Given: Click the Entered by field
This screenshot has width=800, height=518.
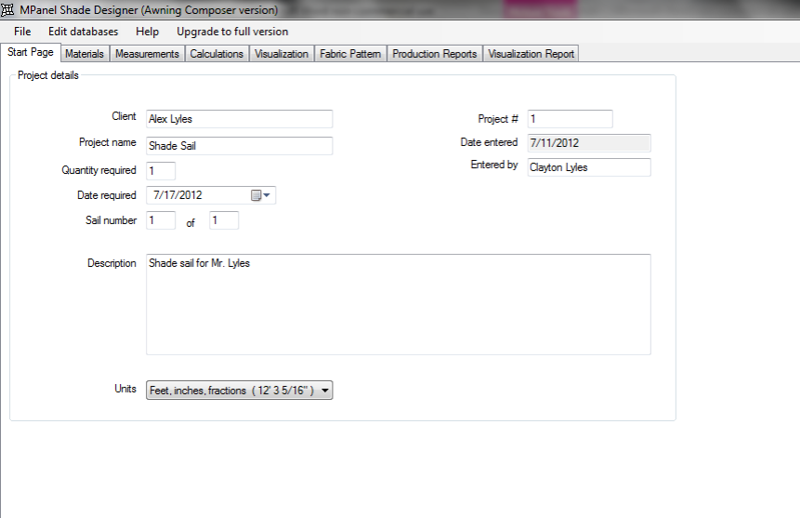Looking at the screenshot, I should [588, 168].
